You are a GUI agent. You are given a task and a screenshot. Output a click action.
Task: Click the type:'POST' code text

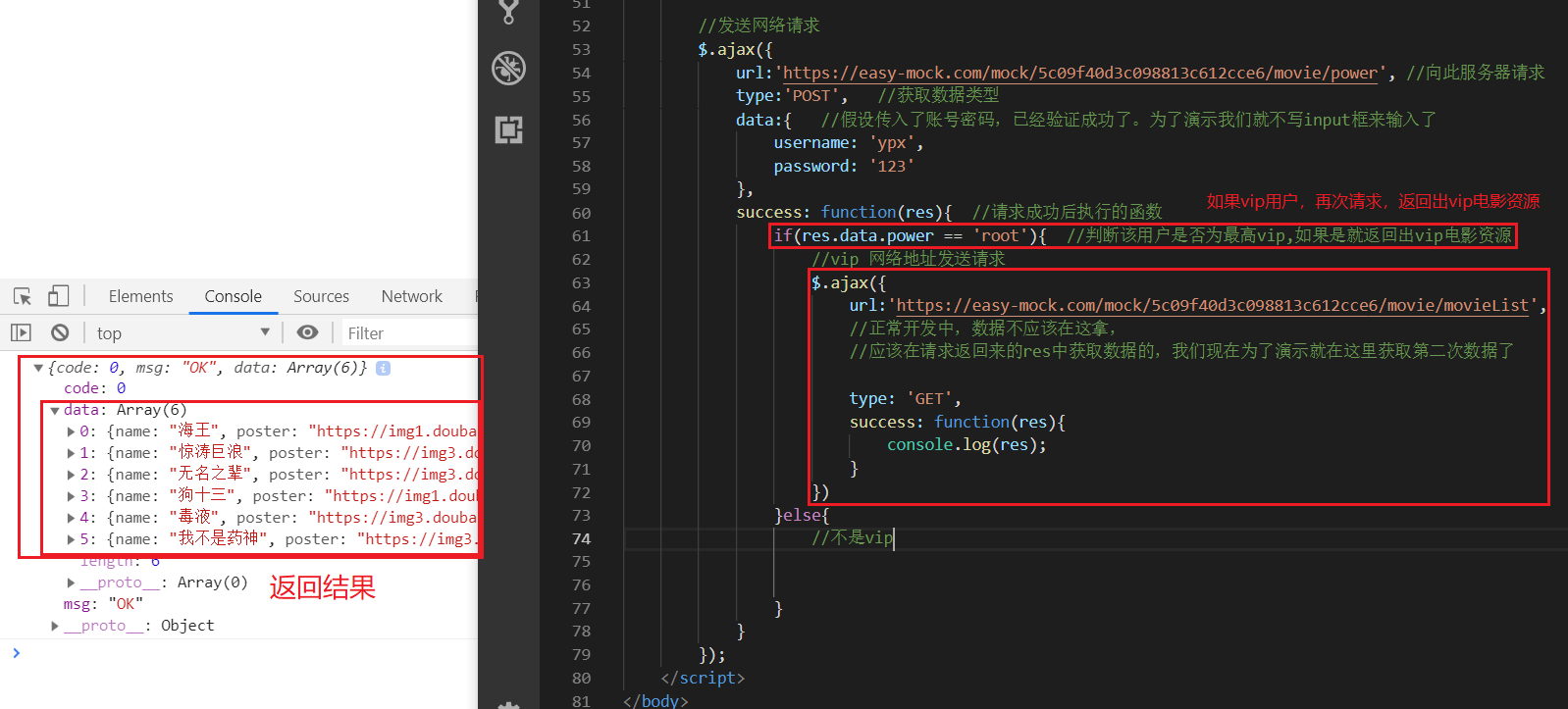click(x=792, y=96)
